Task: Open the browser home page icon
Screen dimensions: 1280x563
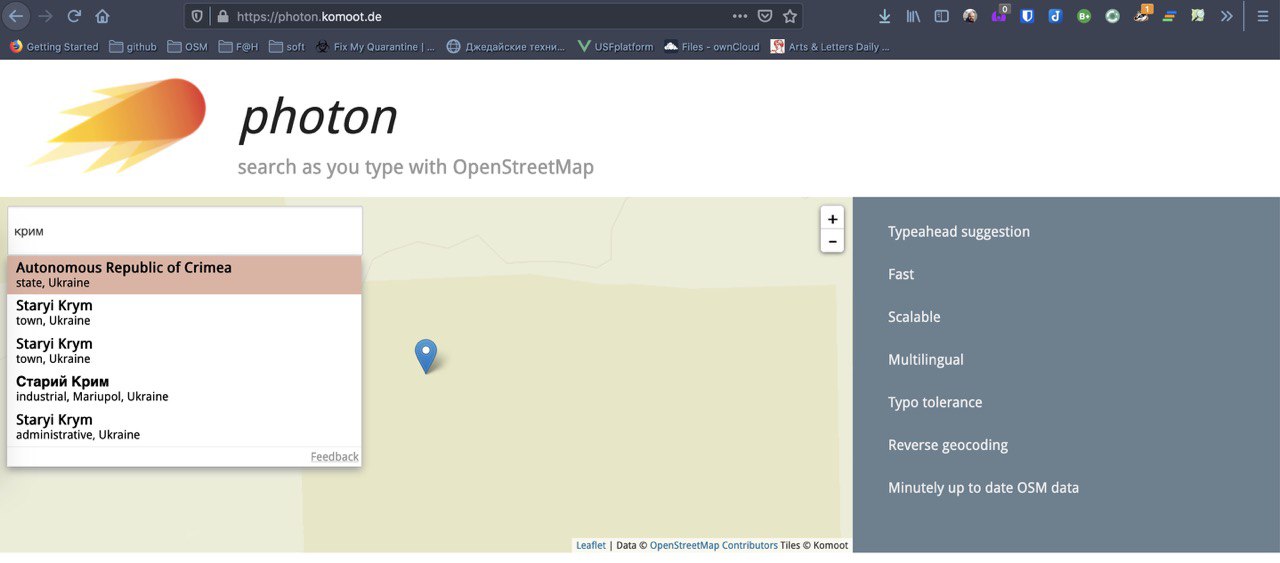Action: pyautogui.click(x=102, y=16)
